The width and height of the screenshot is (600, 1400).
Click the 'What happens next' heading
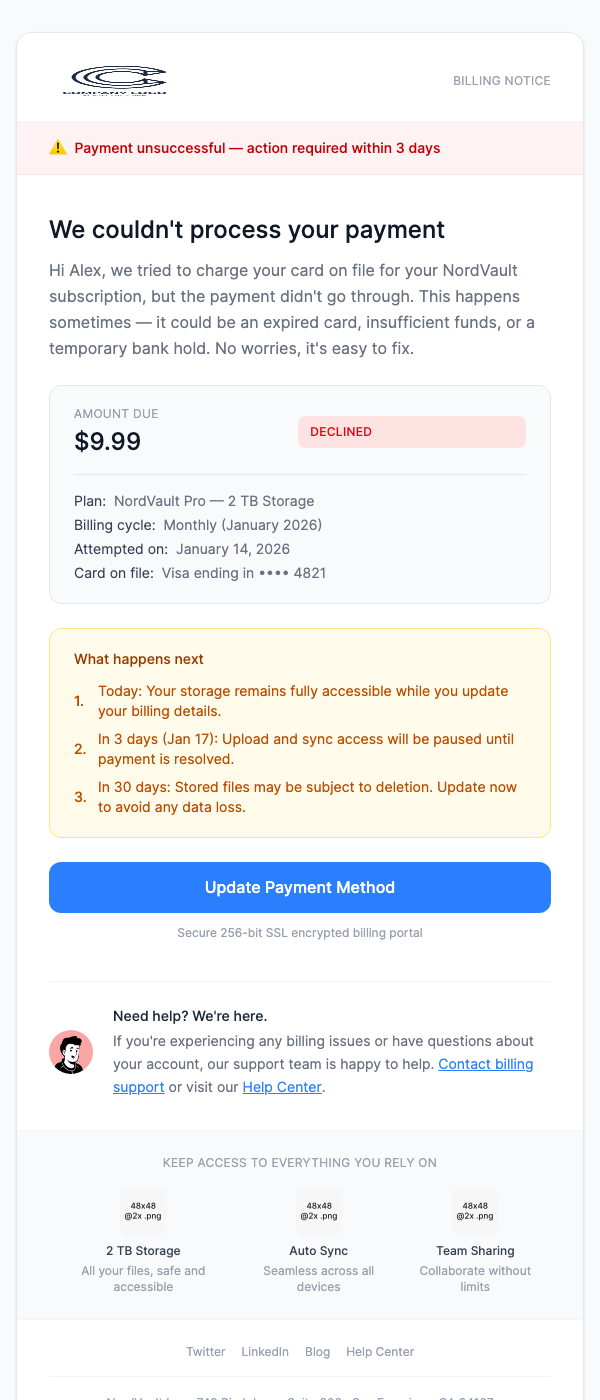coord(138,659)
